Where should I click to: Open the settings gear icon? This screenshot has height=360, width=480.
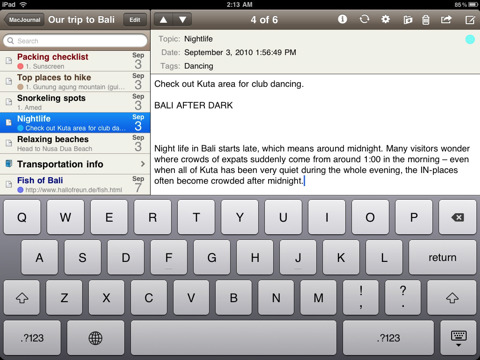pyautogui.click(x=386, y=19)
